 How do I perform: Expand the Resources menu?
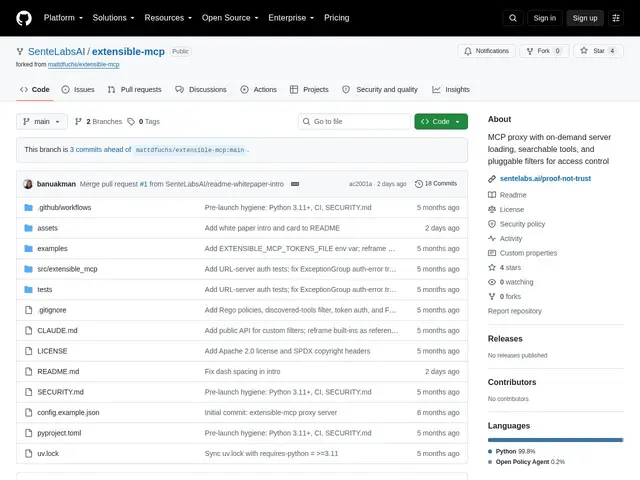pyautogui.click(x=168, y=18)
